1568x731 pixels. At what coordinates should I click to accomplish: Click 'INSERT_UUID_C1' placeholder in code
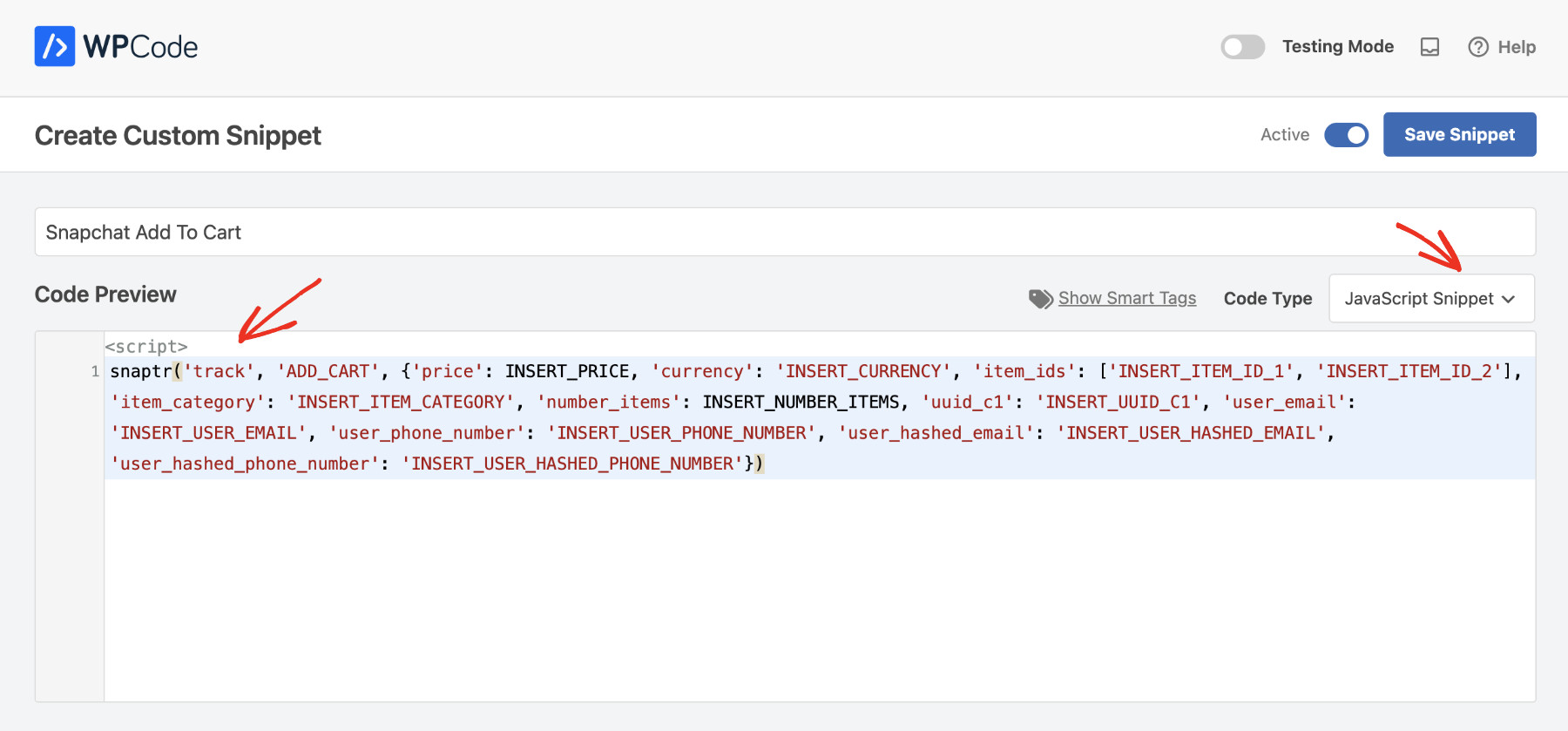coord(1118,403)
